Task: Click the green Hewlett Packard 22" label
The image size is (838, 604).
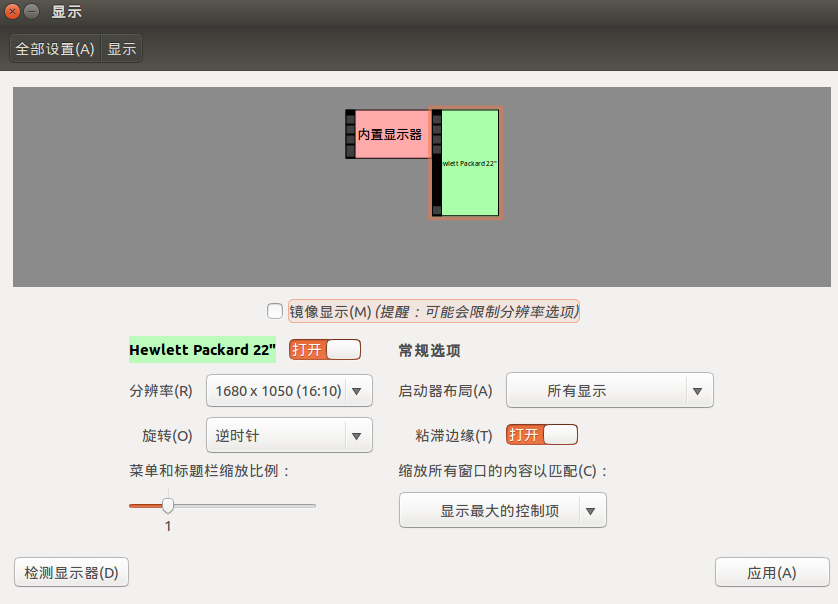Action: (201, 349)
